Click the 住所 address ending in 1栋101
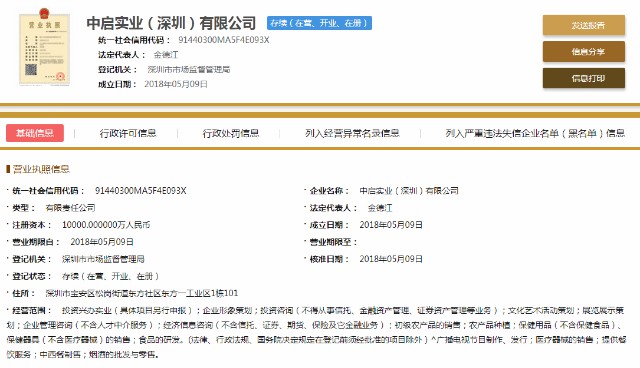The image size is (640, 368). pyautogui.click(x=142, y=293)
